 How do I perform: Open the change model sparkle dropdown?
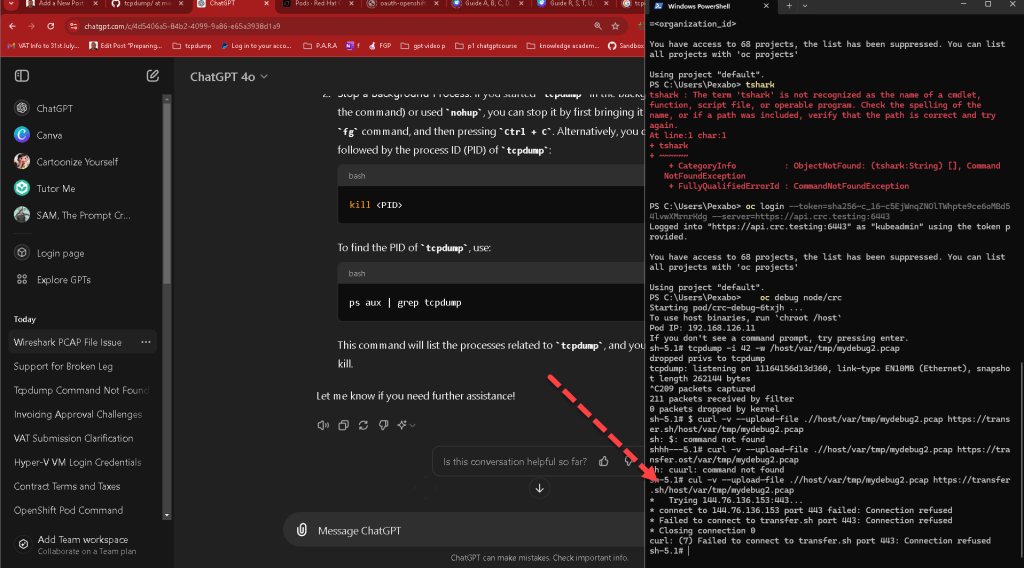(406, 425)
